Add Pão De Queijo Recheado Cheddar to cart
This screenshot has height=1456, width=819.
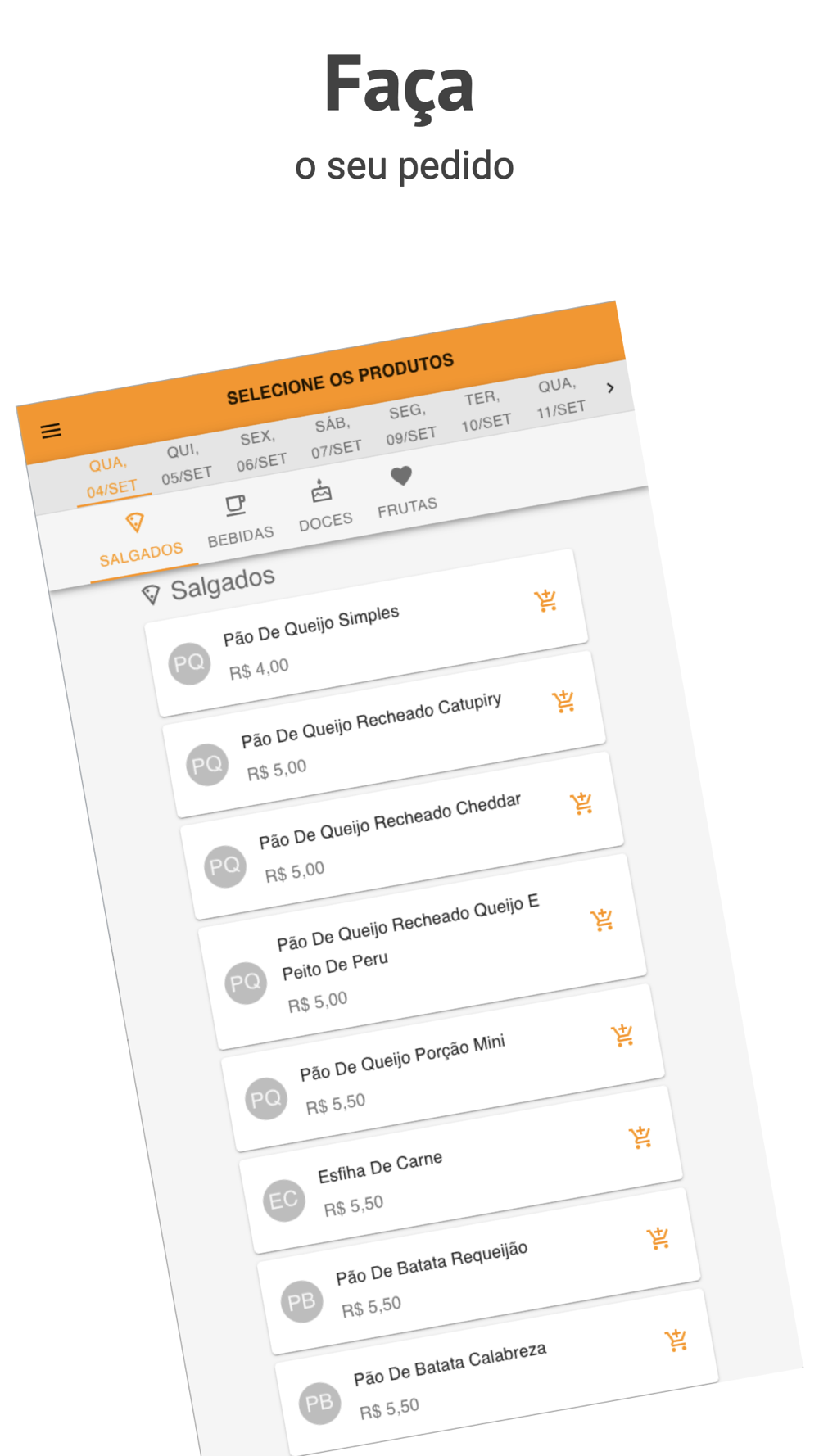[581, 803]
